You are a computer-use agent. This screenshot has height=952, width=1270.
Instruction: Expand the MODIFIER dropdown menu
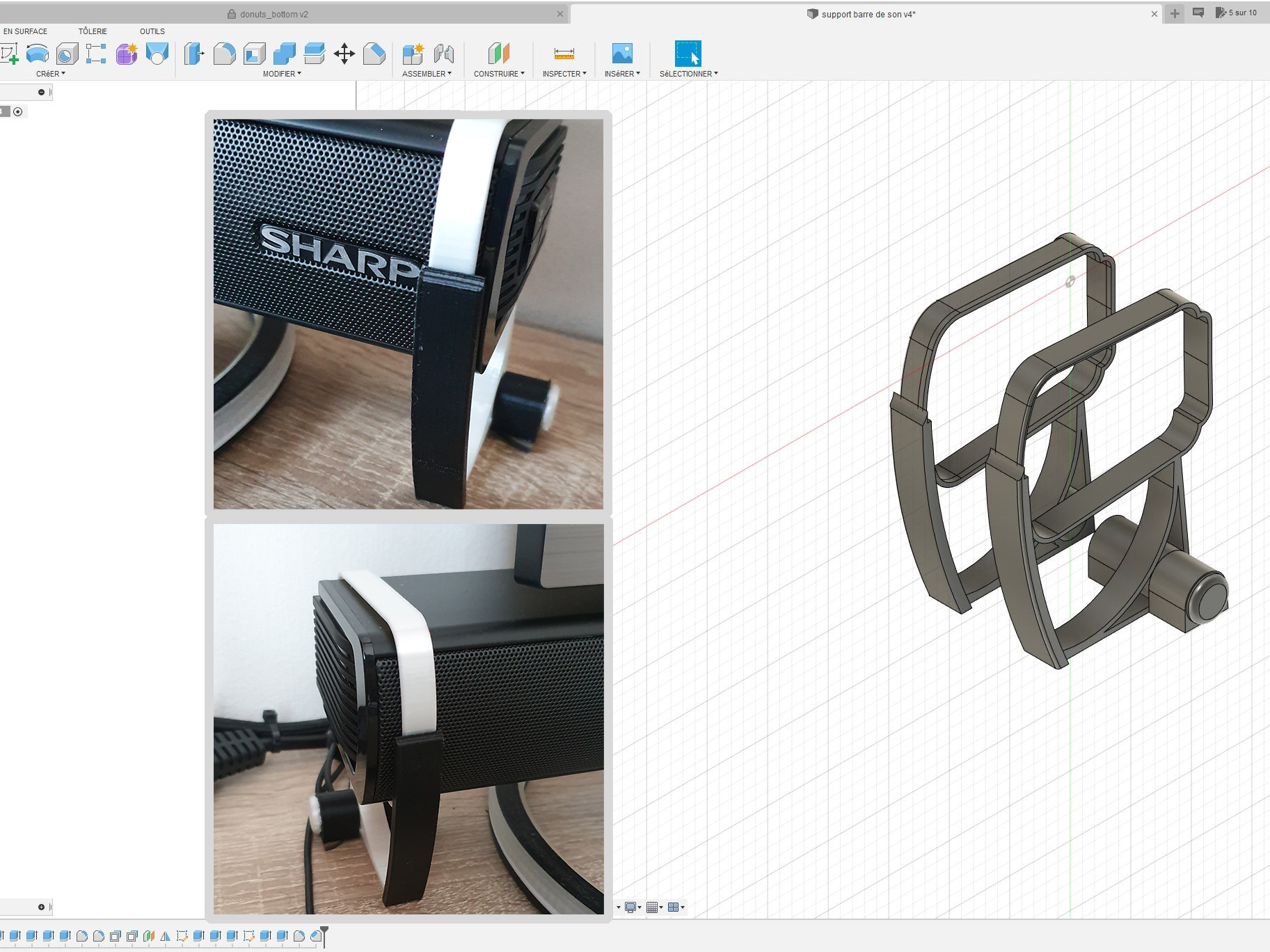point(282,74)
